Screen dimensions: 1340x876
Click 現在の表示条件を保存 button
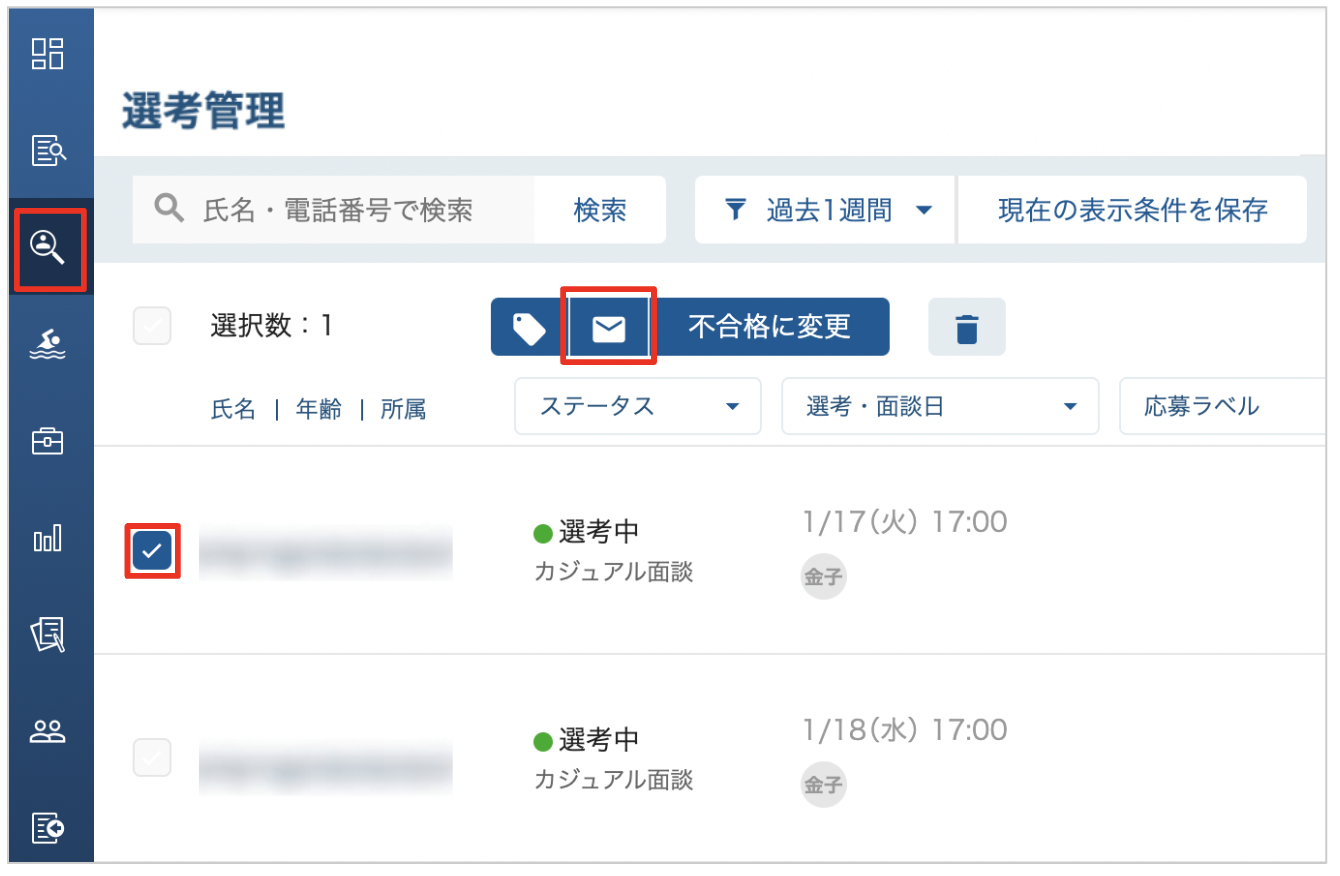[1132, 210]
